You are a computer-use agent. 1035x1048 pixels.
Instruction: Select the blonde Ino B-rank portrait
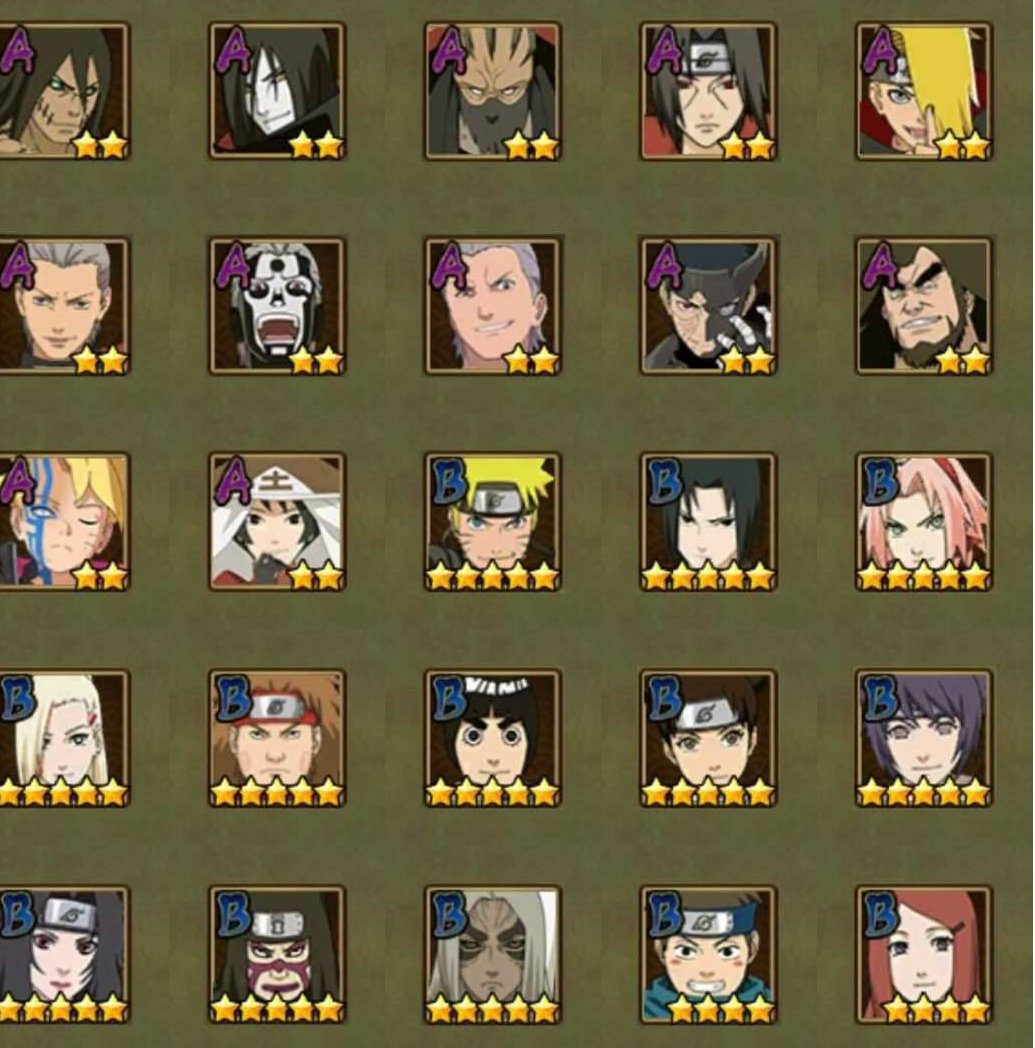[64, 739]
